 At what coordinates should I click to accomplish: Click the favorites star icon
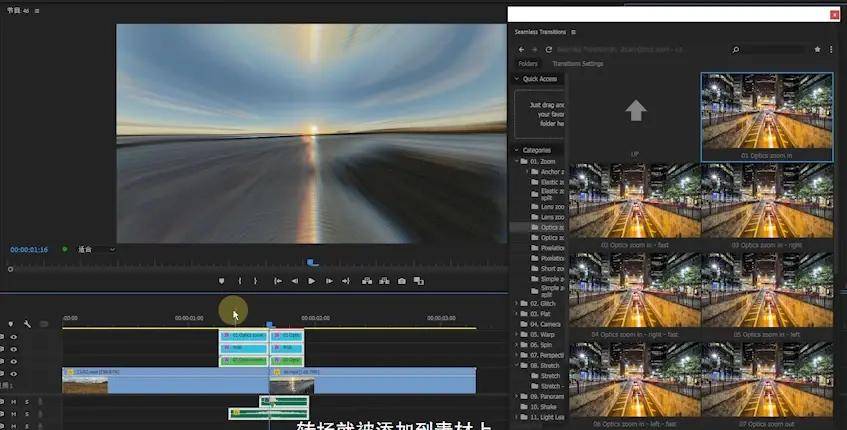click(817, 49)
